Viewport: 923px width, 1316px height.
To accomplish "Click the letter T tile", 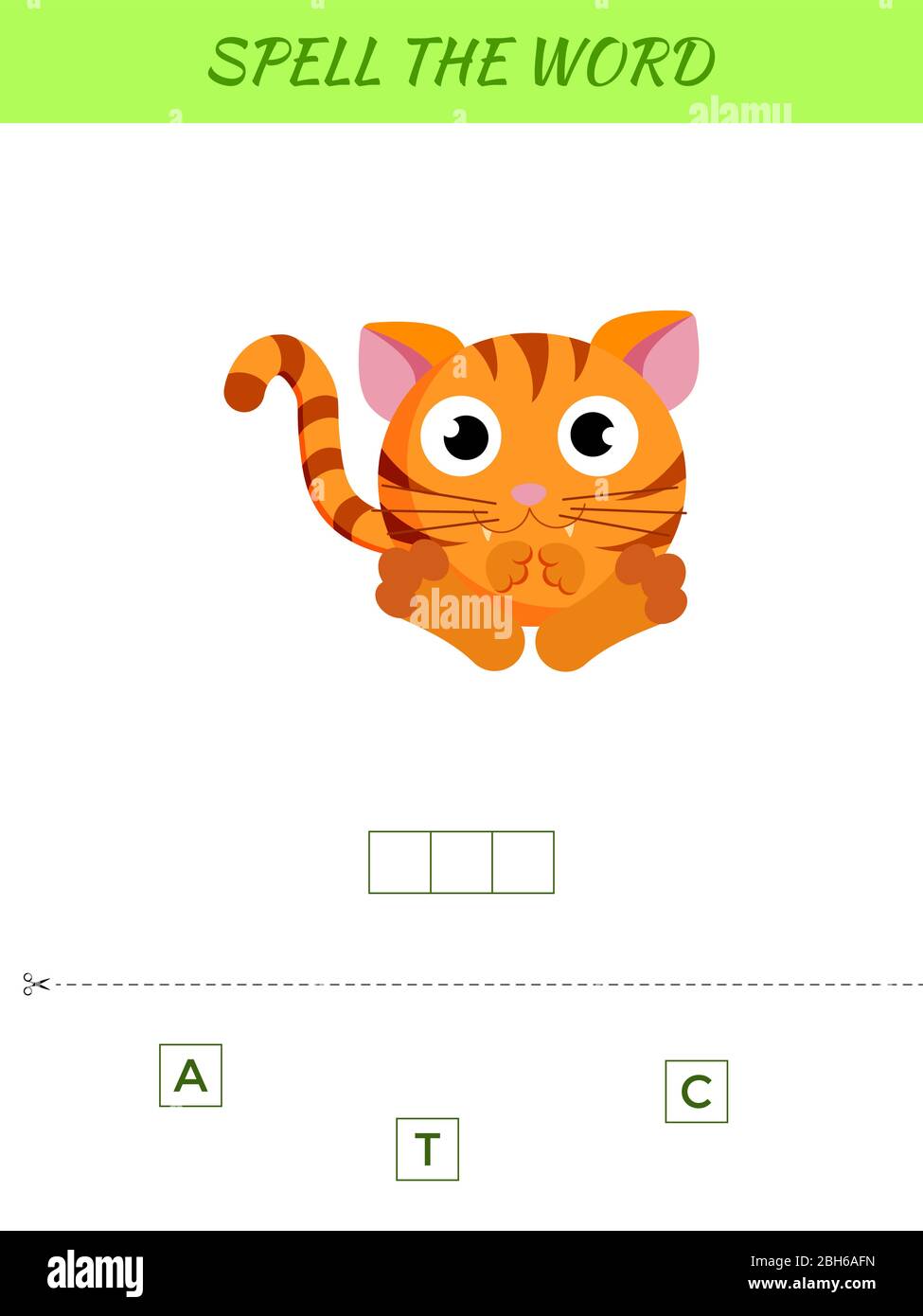I will click(427, 1149).
